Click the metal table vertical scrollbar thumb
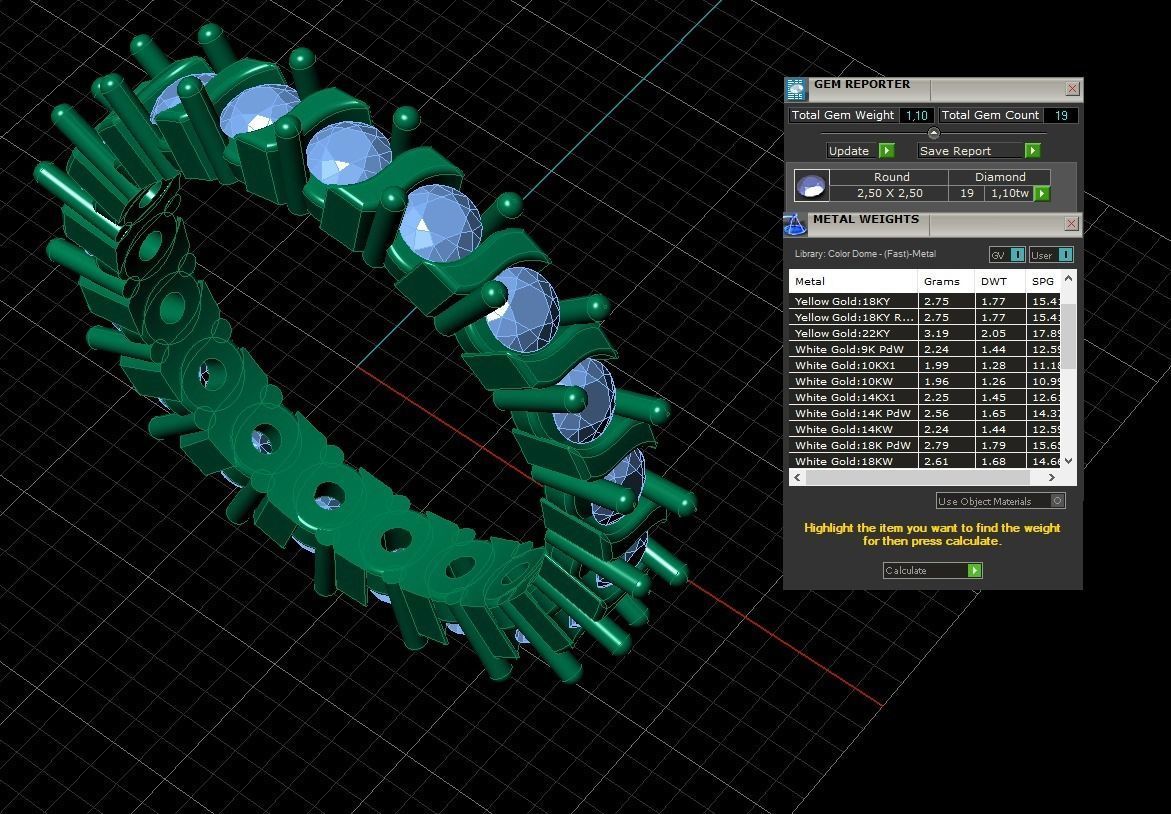Screen dimensions: 1171x814 point(1069,336)
